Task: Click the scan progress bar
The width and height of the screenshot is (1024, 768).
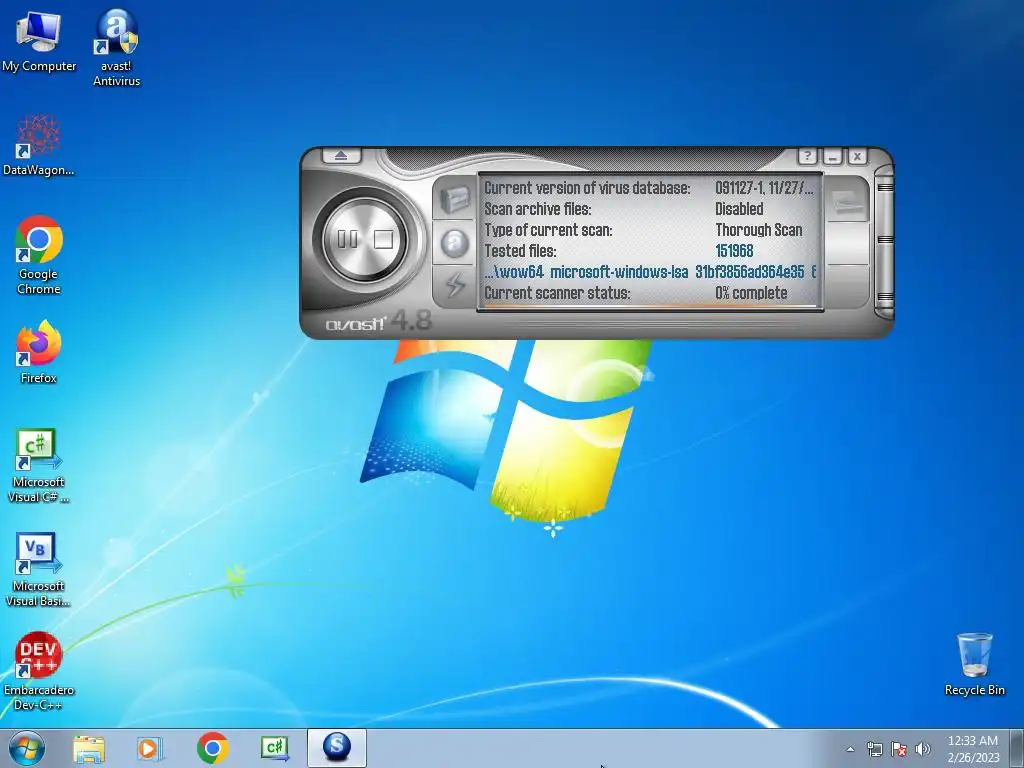Action: click(650, 306)
